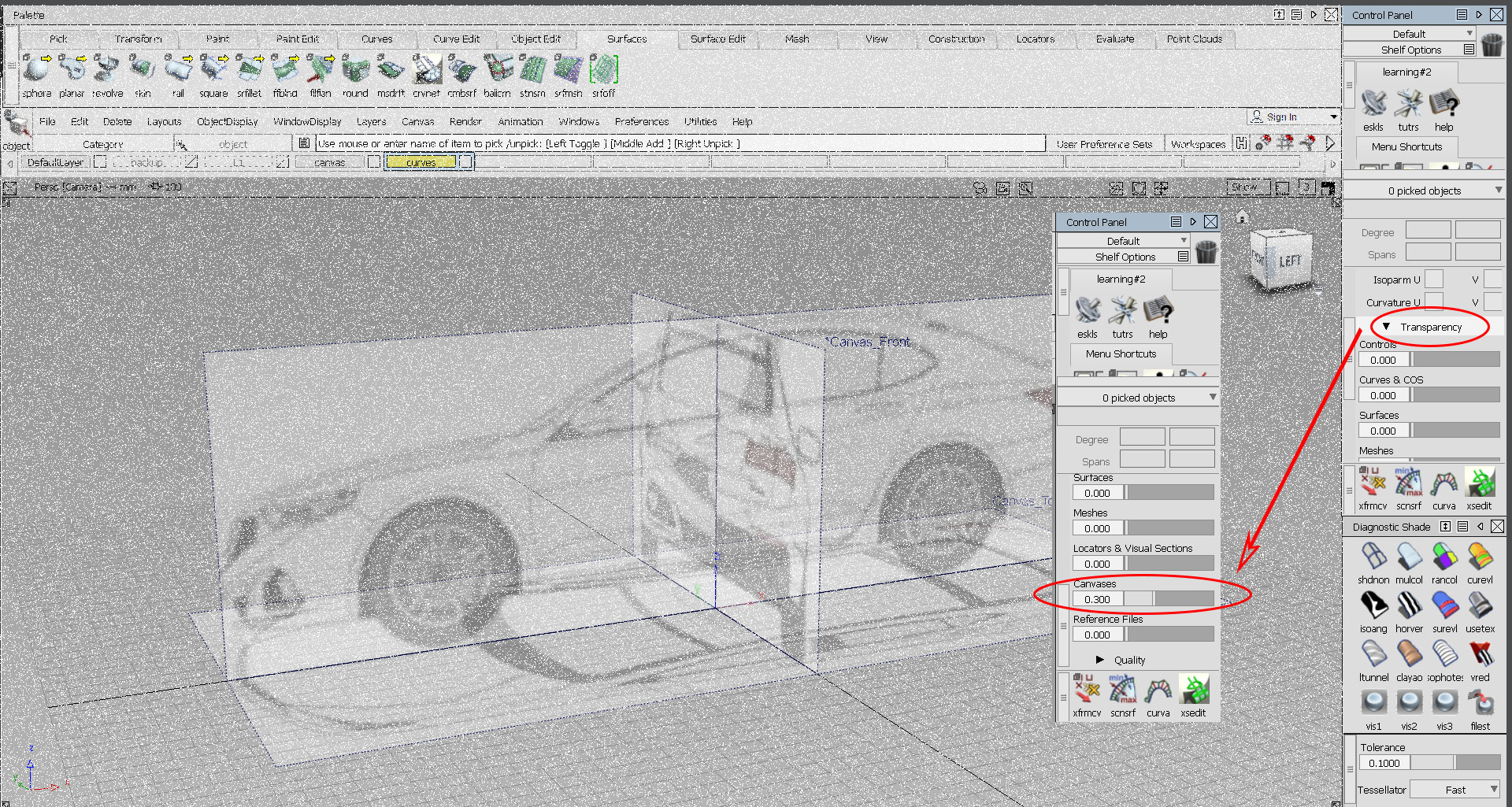
Task: Click the revolve tool icon
Action: pyautogui.click(x=106, y=71)
